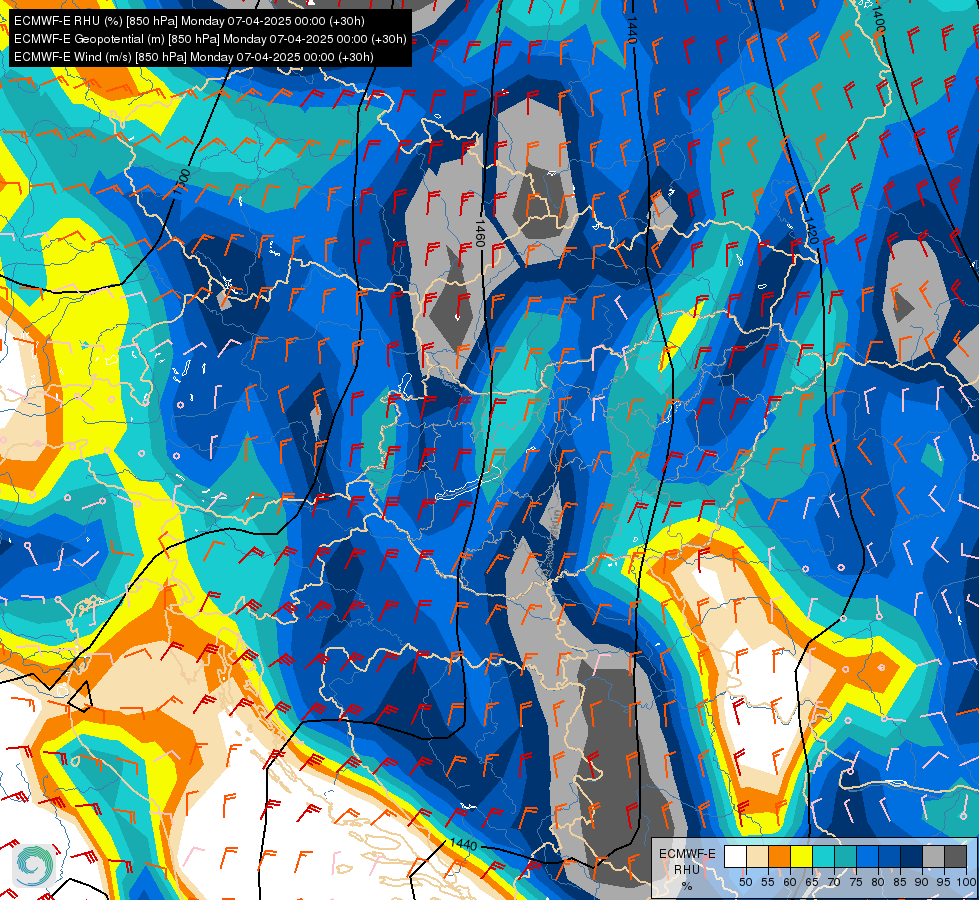Click the white below-50% legend swatch

pos(735,857)
